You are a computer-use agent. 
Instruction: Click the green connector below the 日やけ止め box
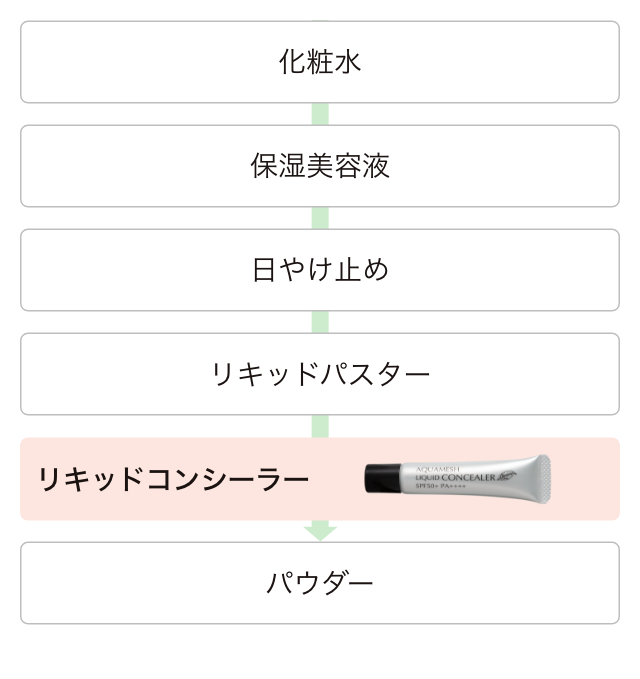tap(320, 322)
